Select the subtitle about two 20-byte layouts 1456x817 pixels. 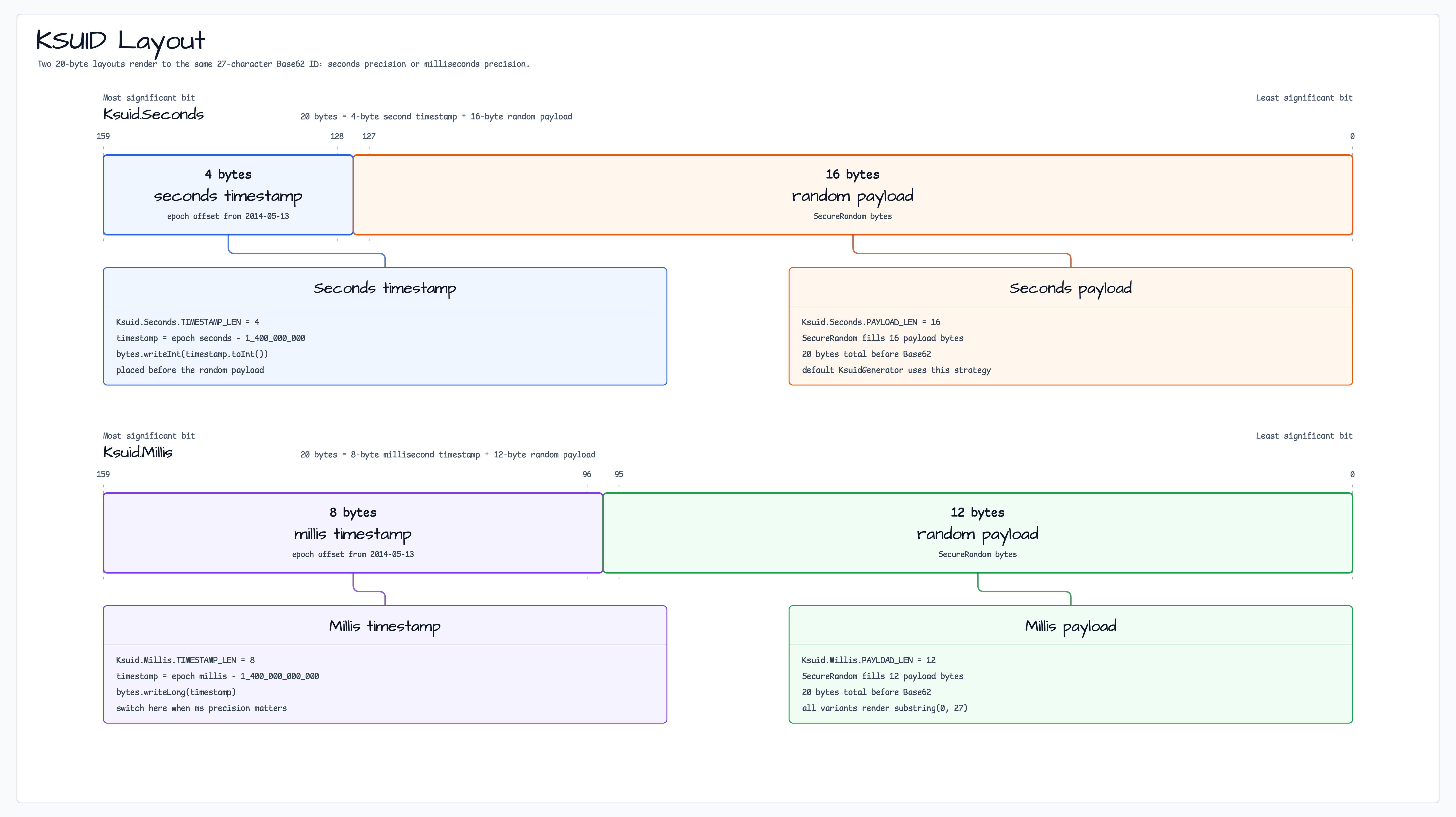click(284, 64)
